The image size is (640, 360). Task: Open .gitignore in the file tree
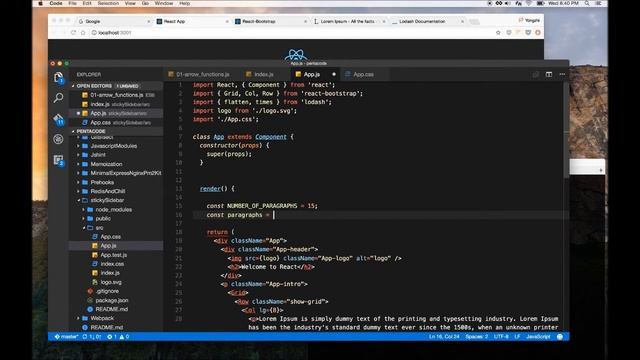pyautogui.click(x=107, y=291)
